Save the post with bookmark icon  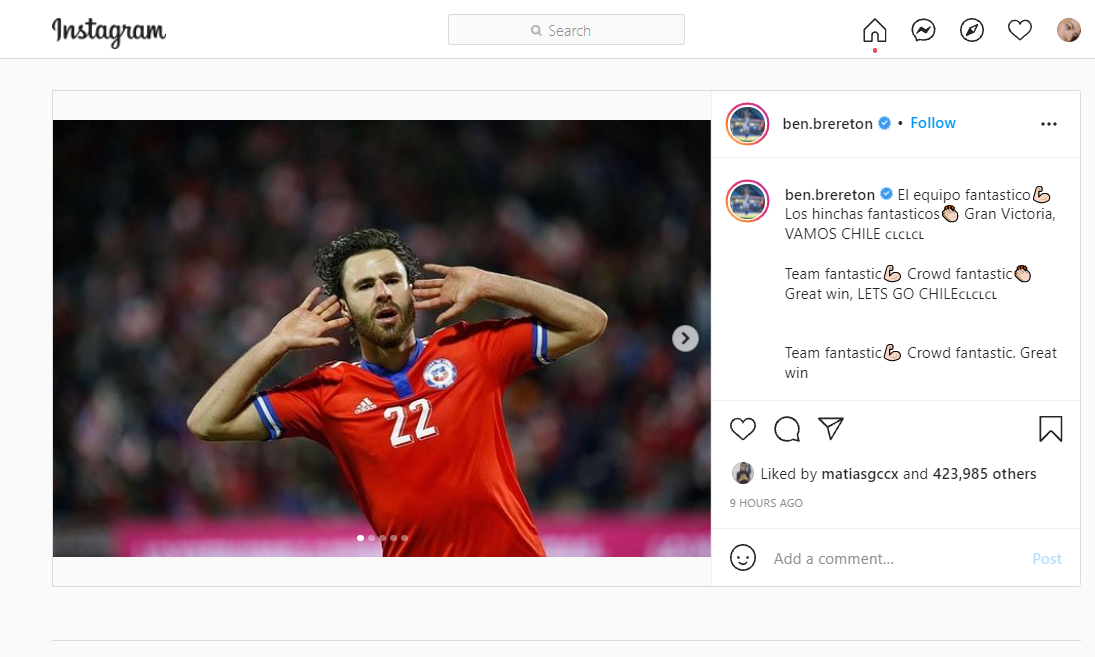[1050, 429]
